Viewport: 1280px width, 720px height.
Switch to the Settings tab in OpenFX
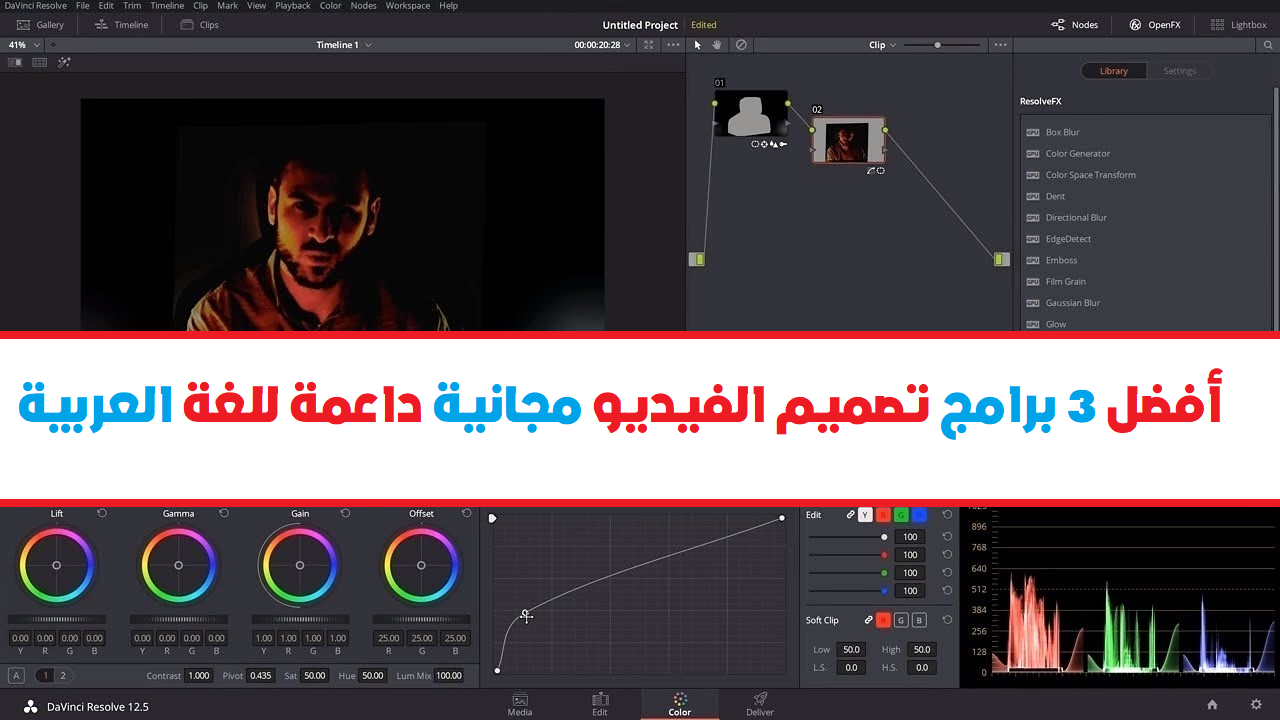click(1180, 71)
